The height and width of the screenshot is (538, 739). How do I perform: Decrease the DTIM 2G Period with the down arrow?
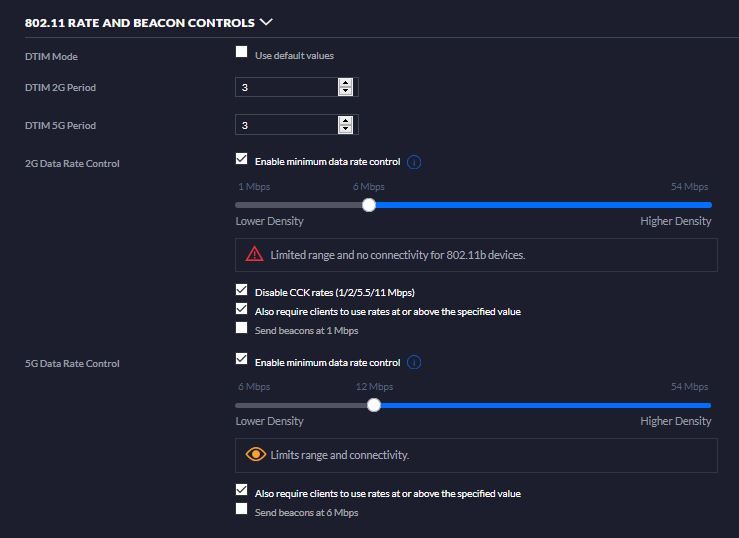[346, 92]
